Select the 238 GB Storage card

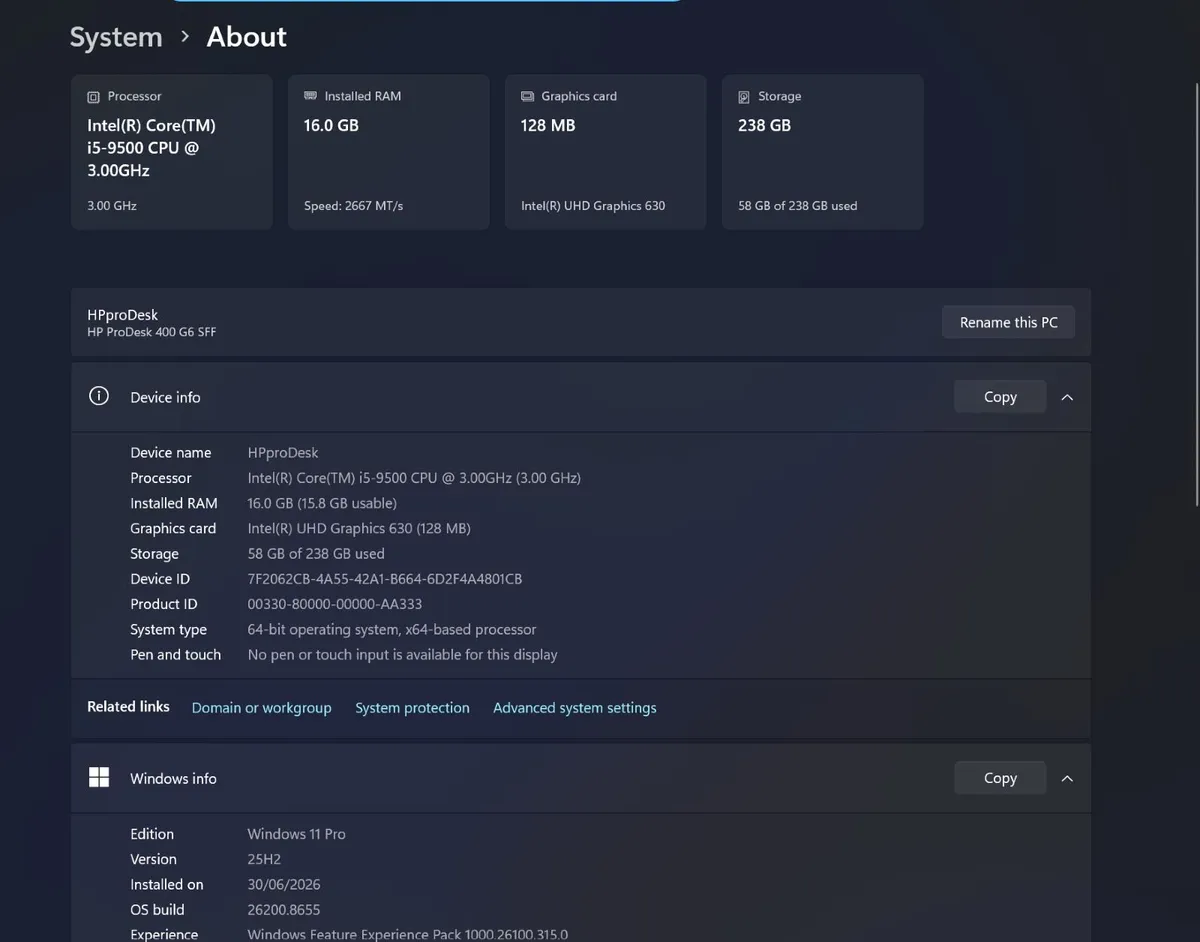click(x=823, y=152)
